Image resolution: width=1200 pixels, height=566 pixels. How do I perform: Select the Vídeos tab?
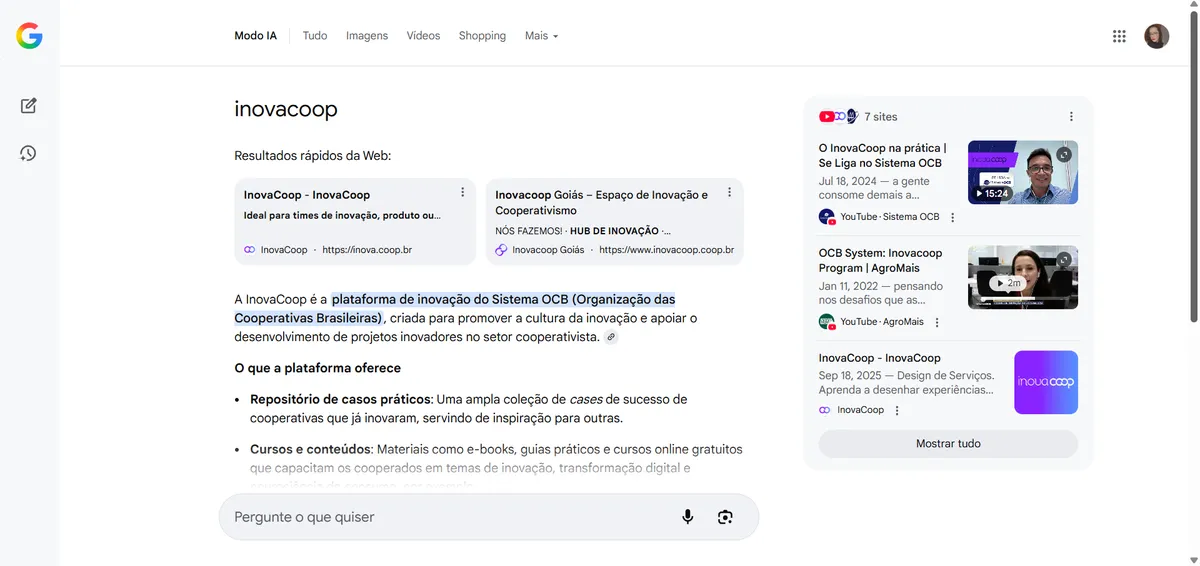[423, 36]
